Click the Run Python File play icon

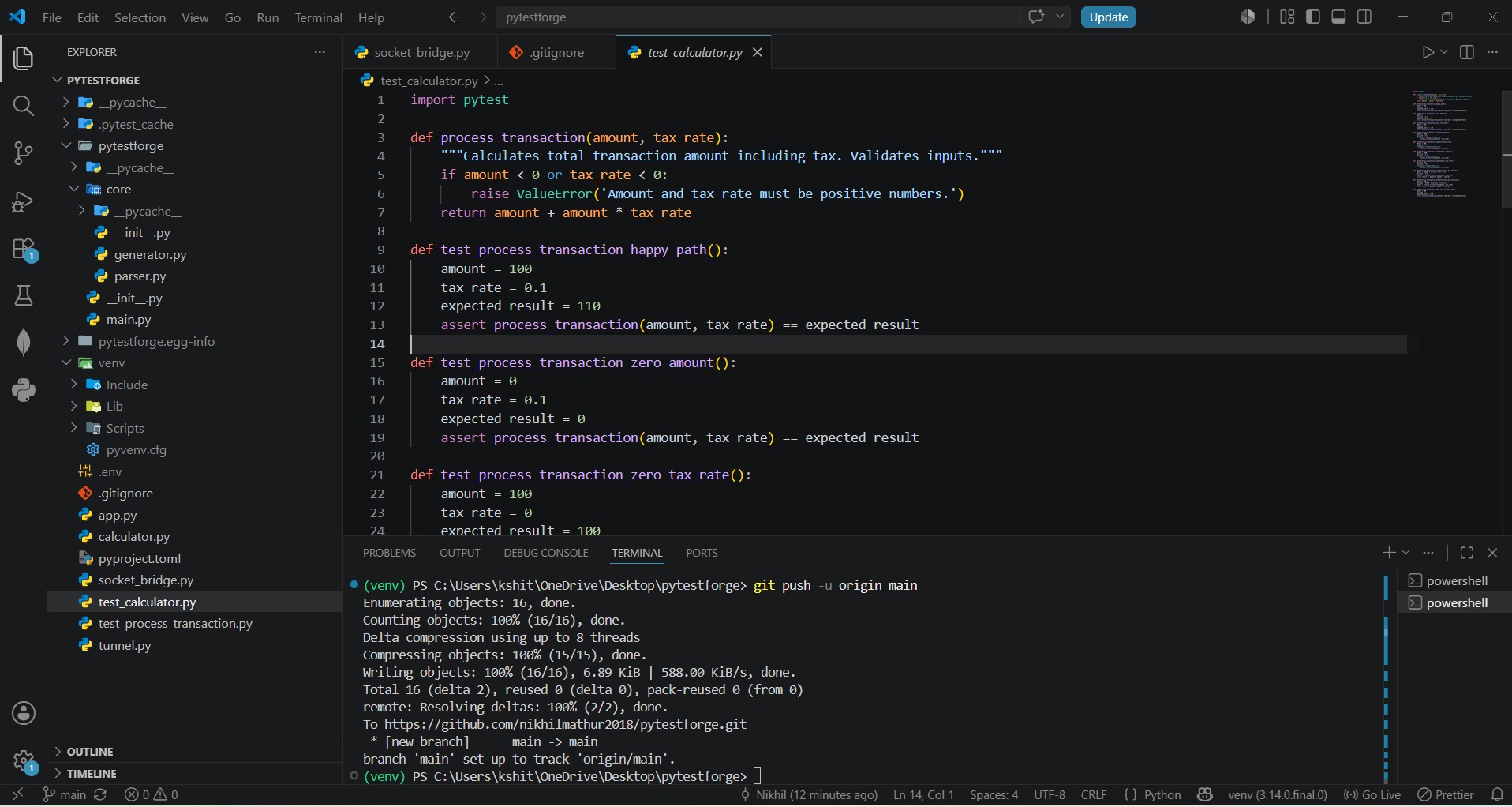(1428, 52)
